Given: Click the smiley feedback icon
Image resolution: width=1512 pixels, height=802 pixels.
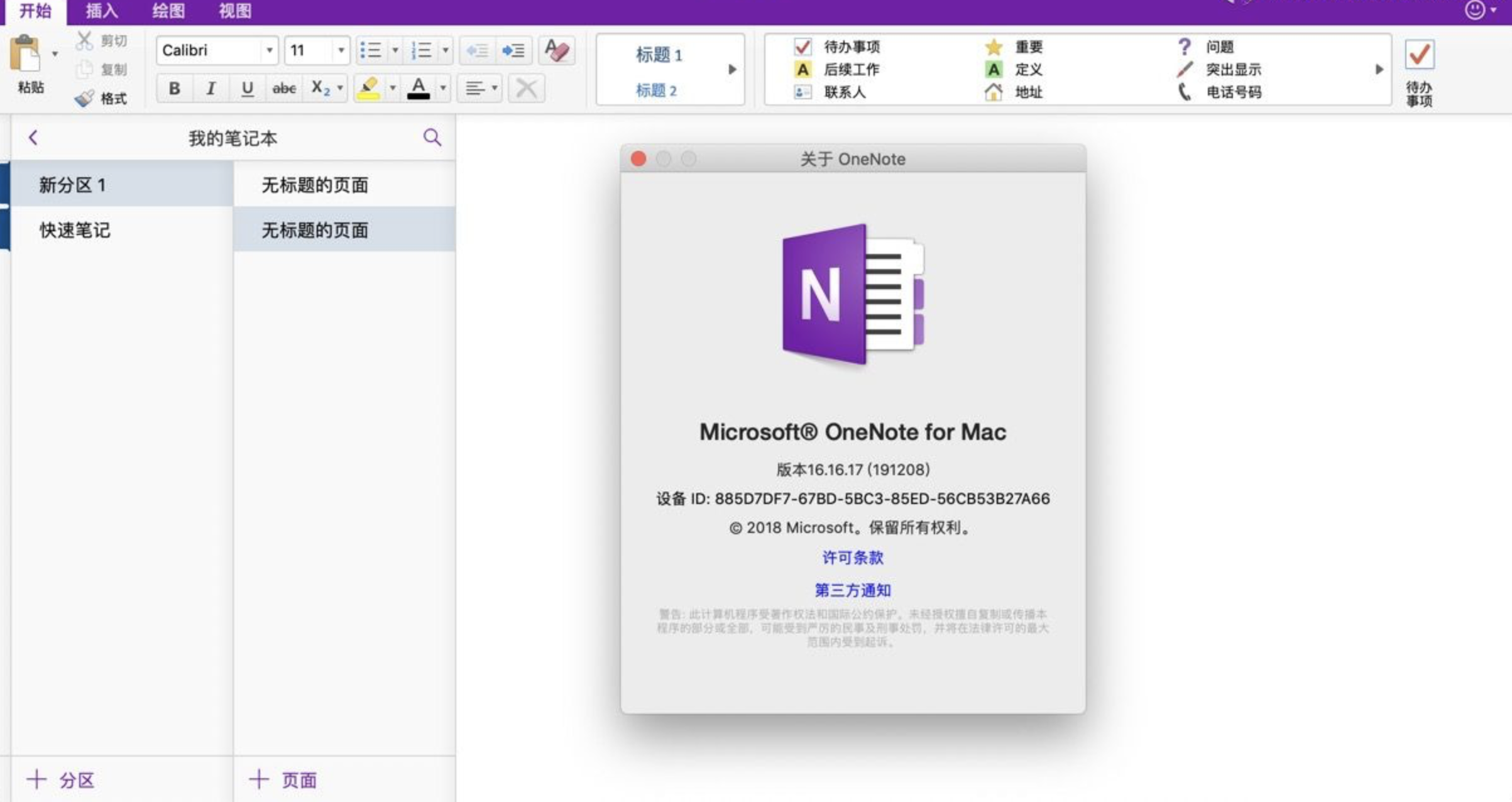Looking at the screenshot, I should [1474, 9].
